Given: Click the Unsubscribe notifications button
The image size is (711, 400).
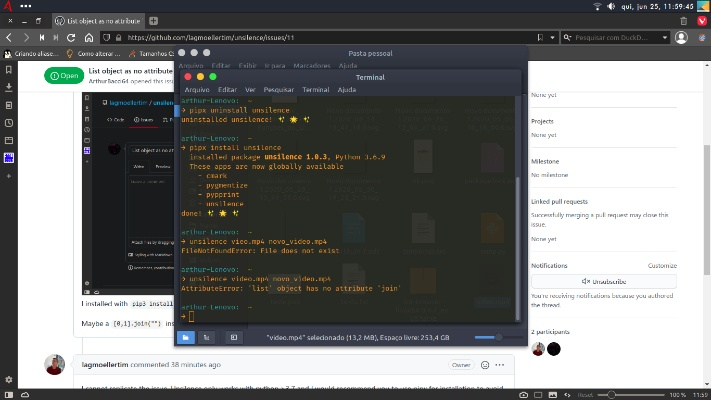Looking at the screenshot, I should (x=603, y=281).
